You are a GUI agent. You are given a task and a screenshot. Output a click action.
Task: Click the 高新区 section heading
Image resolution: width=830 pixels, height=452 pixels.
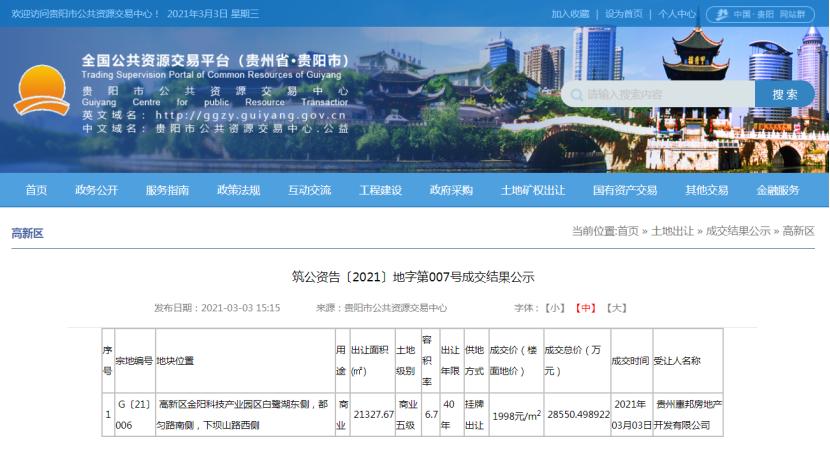pyautogui.click(x=28, y=233)
